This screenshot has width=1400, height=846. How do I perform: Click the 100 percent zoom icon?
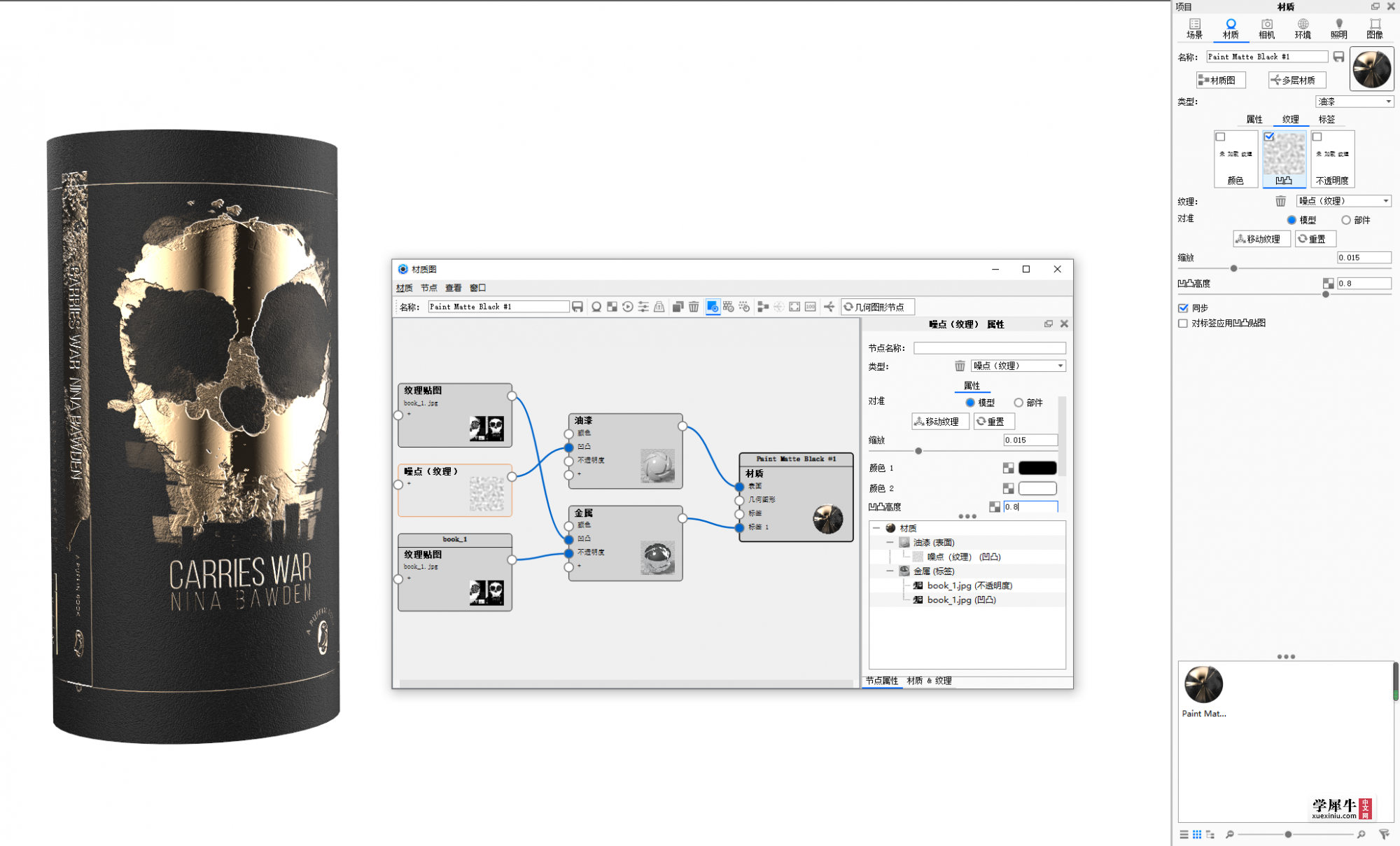(x=811, y=307)
